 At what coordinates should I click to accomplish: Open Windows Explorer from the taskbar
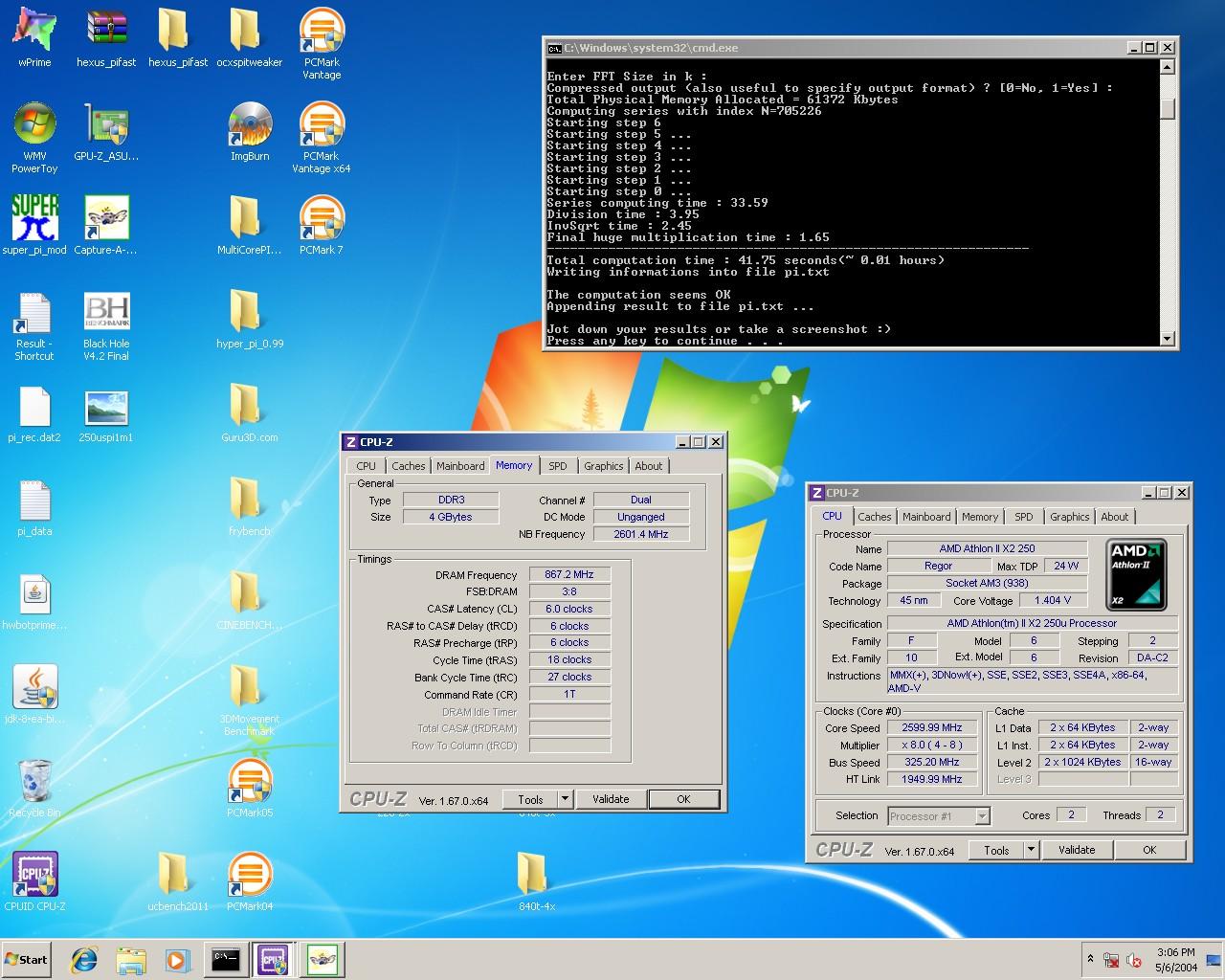tap(131, 959)
